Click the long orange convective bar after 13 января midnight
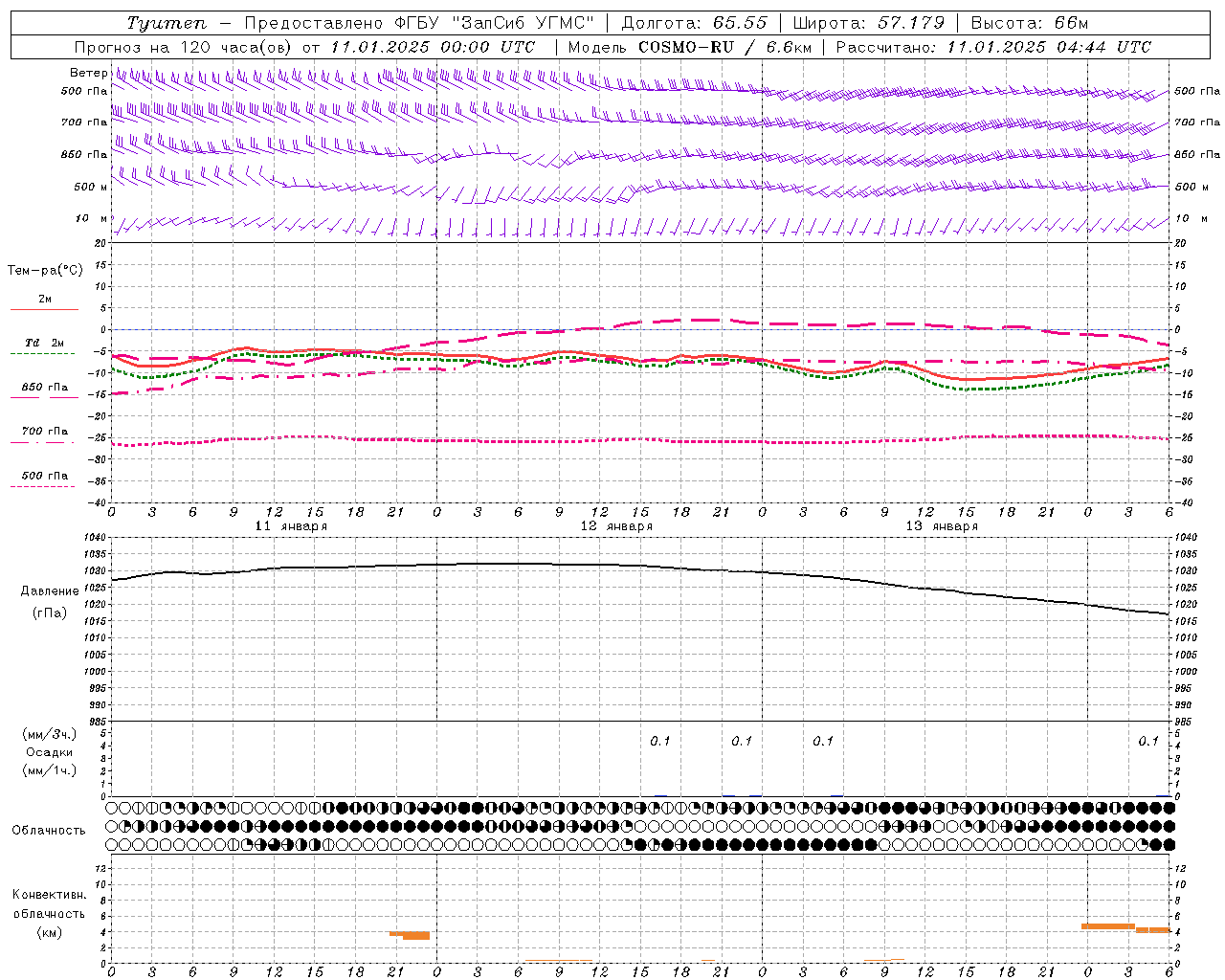Screen dimensions: 1225x980 pyautogui.click(x=1108, y=926)
